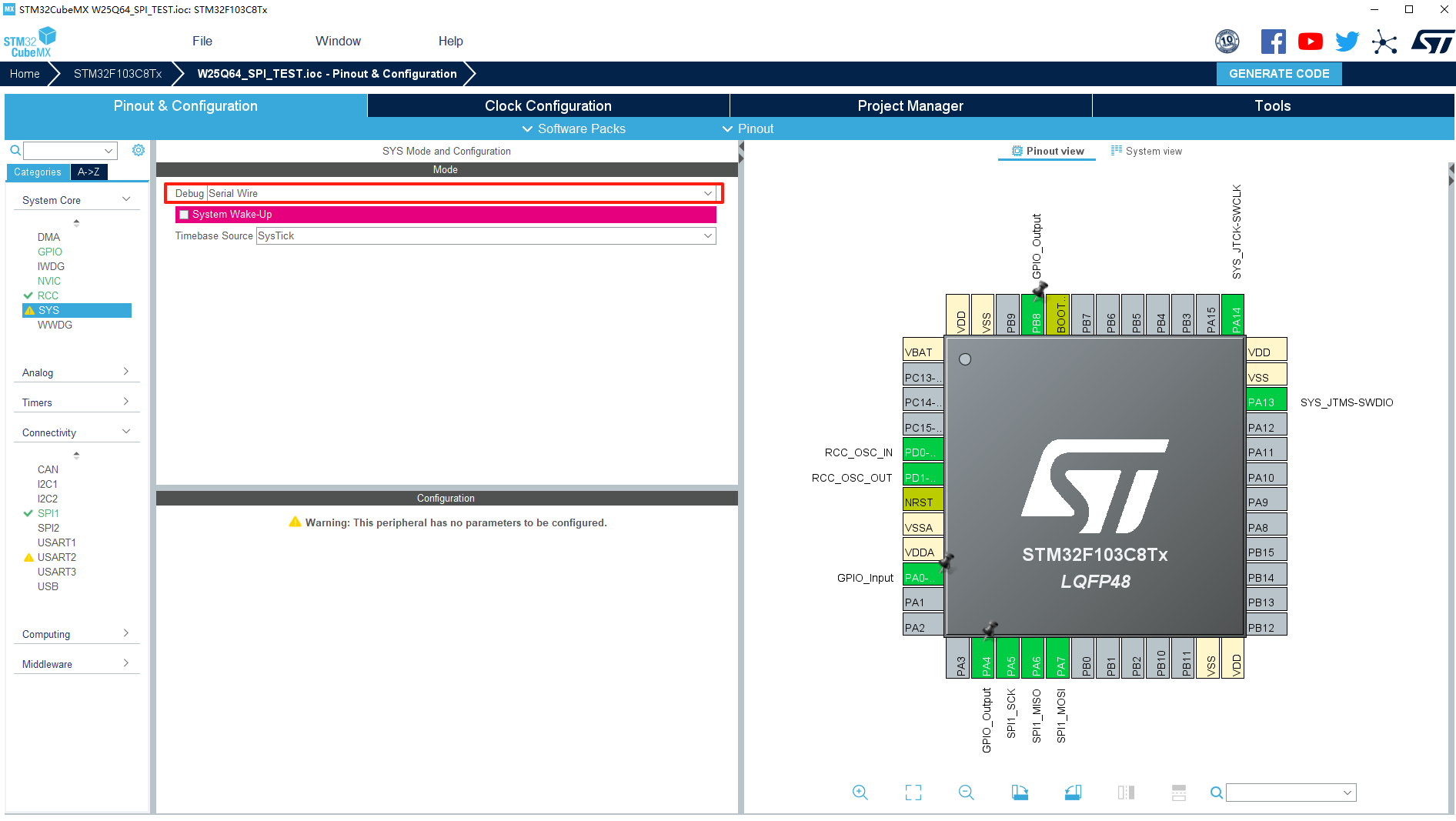The width and height of the screenshot is (1456, 821).
Task: Select pin PA4 GPIO_Output
Action: coord(983,658)
